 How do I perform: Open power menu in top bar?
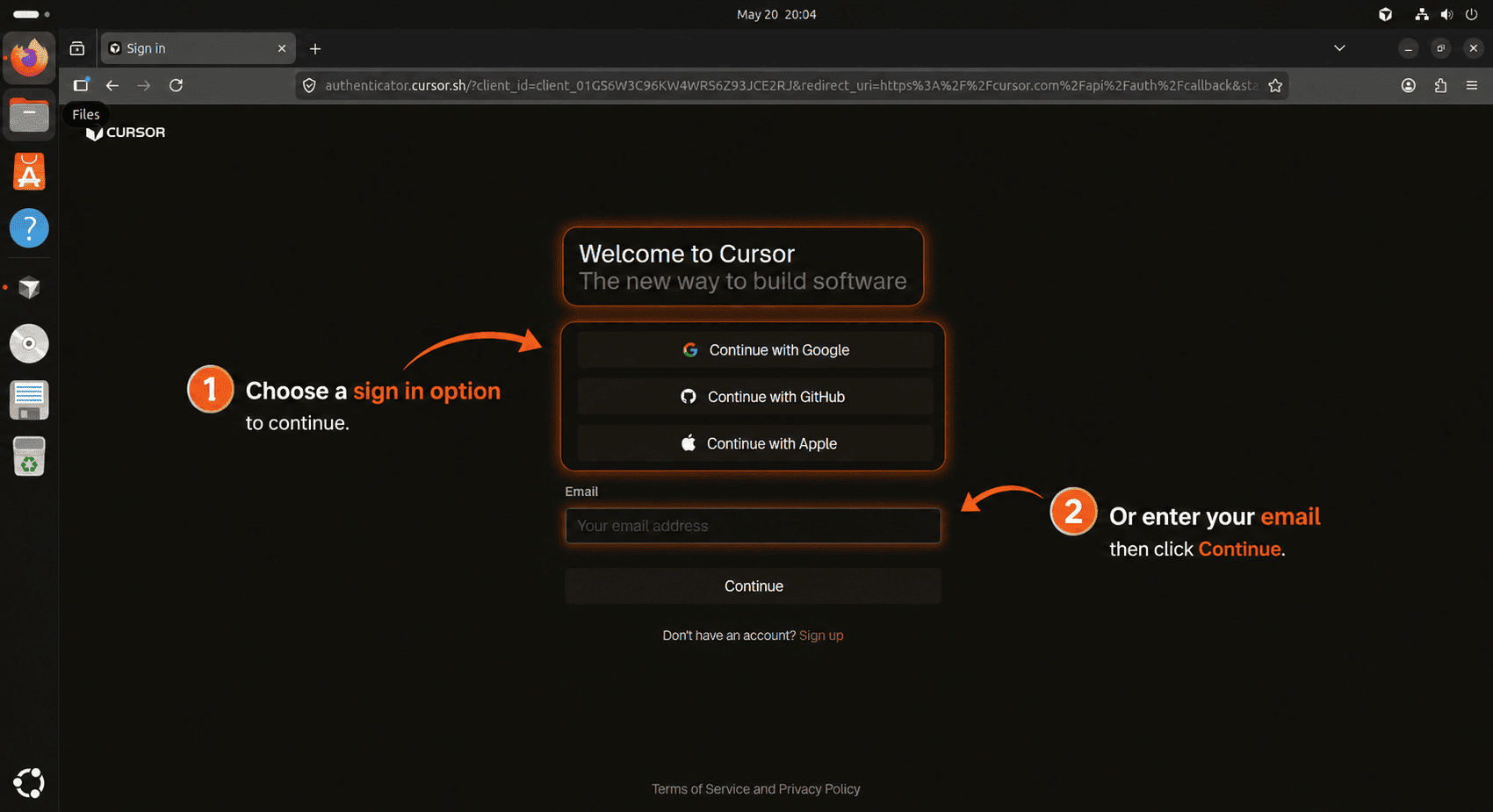[1472, 14]
